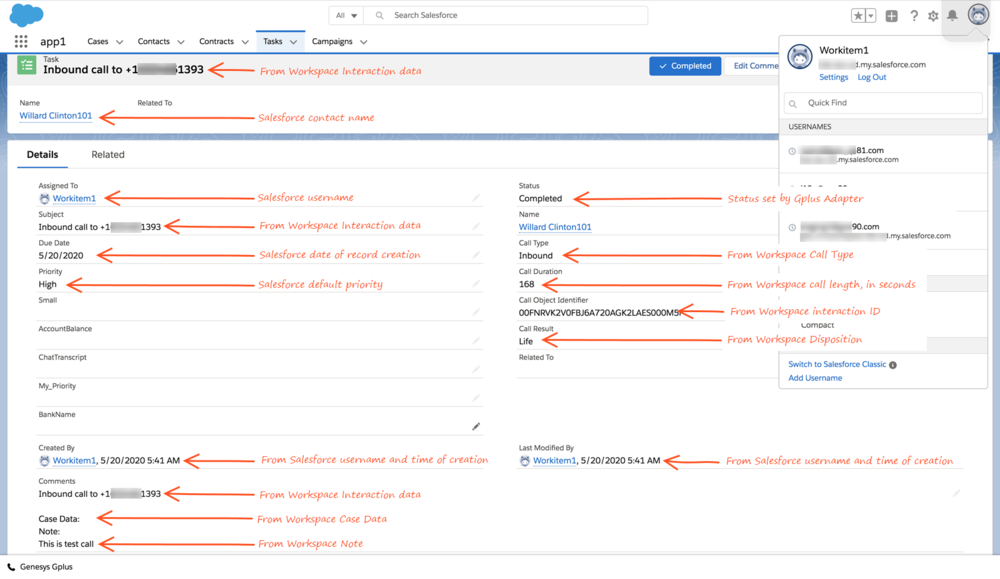Click the green Task record icon
This screenshot has height=579, width=1000.
click(27, 66)
